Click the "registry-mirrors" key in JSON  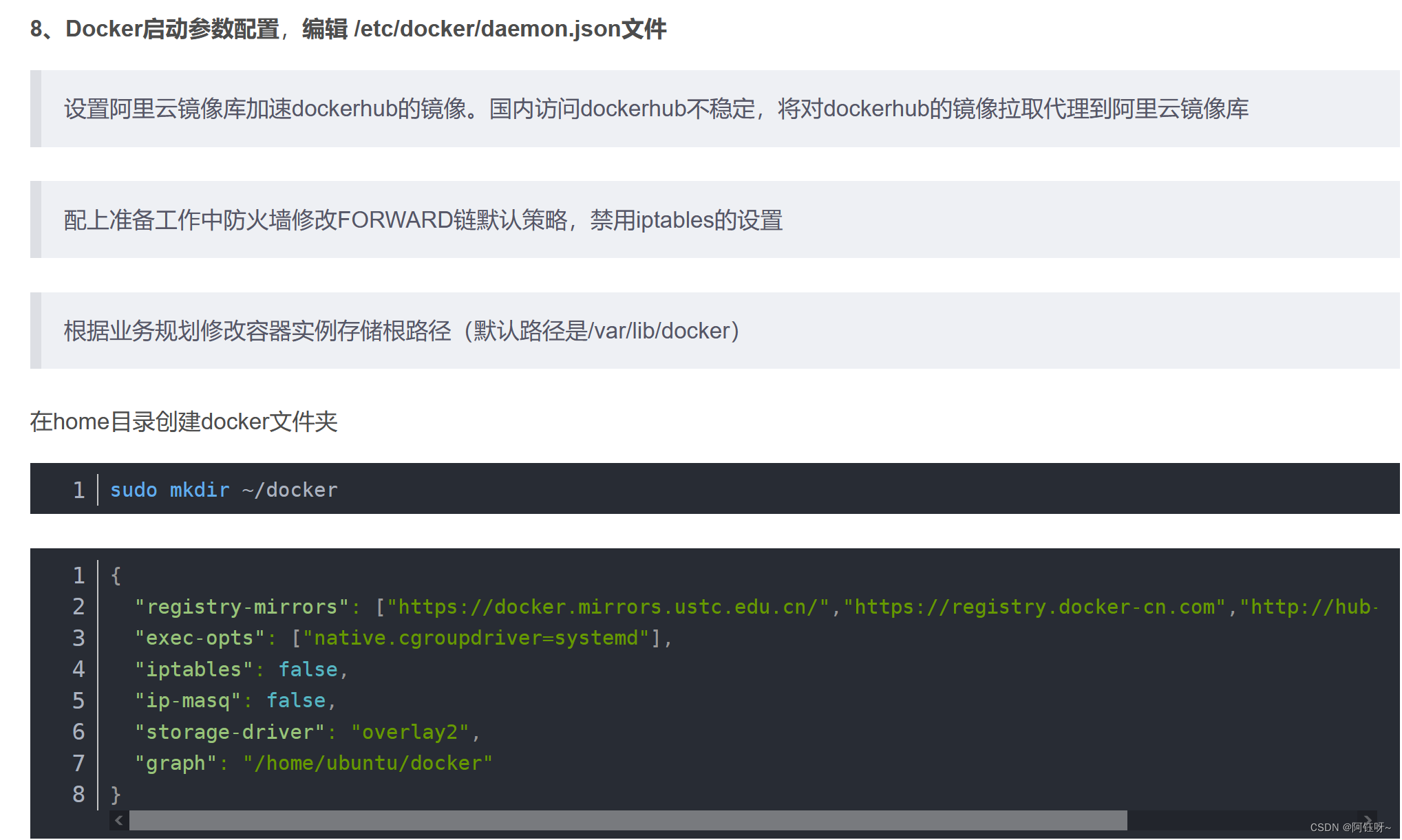coord(241,607)
